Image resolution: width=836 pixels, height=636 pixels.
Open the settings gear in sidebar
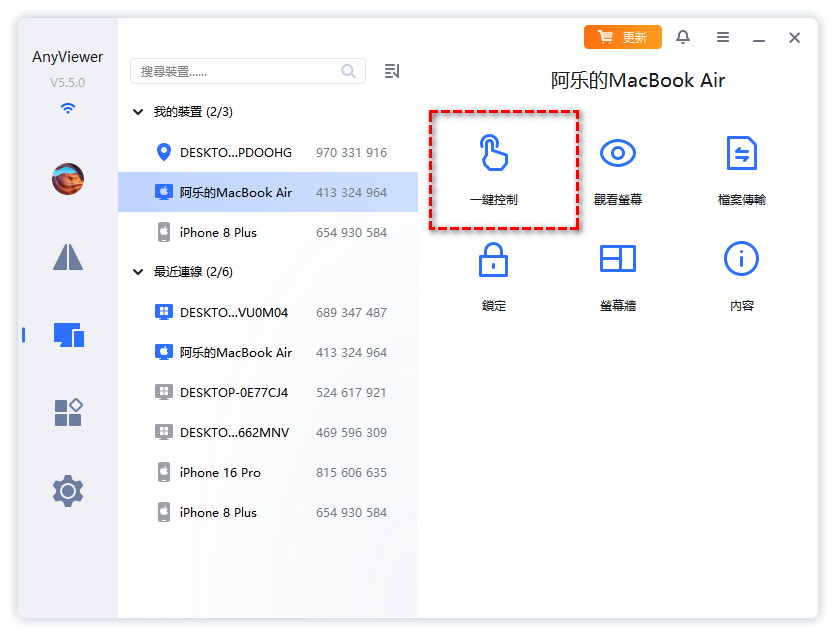pos(68,491)
